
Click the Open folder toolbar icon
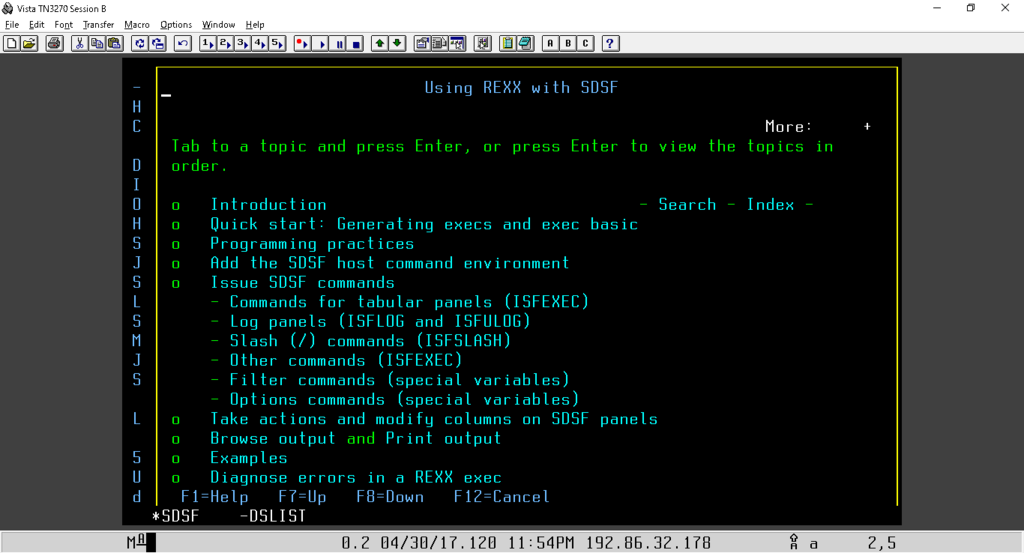29,44
